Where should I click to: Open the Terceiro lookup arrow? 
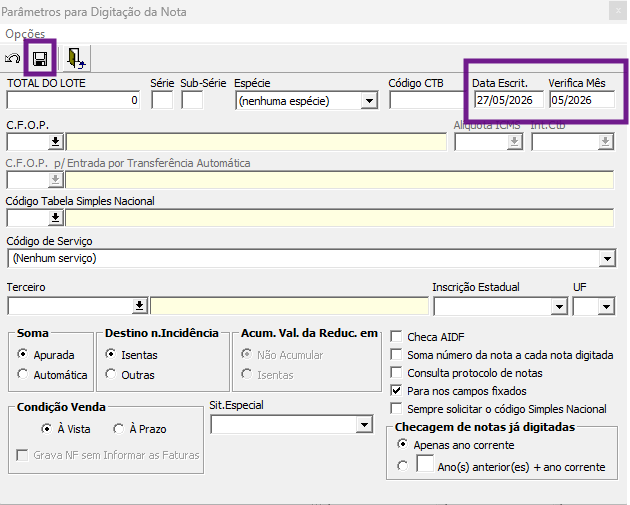pyautogui.click(x=139, y=306)
